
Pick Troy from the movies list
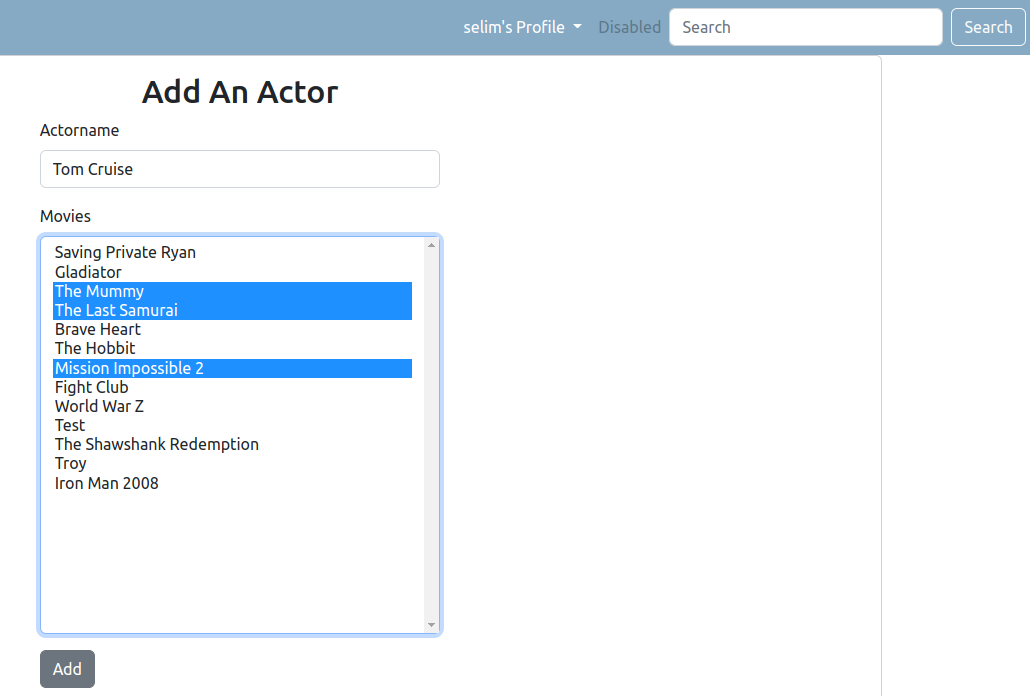click(x=233, y=464)
